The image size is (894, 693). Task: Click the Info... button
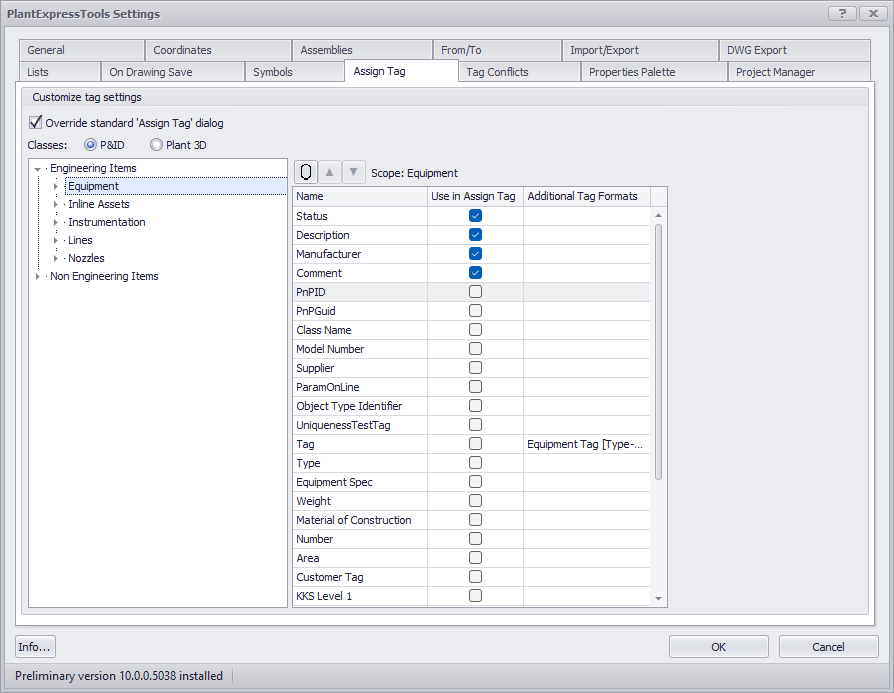click(x=35, y=647)
